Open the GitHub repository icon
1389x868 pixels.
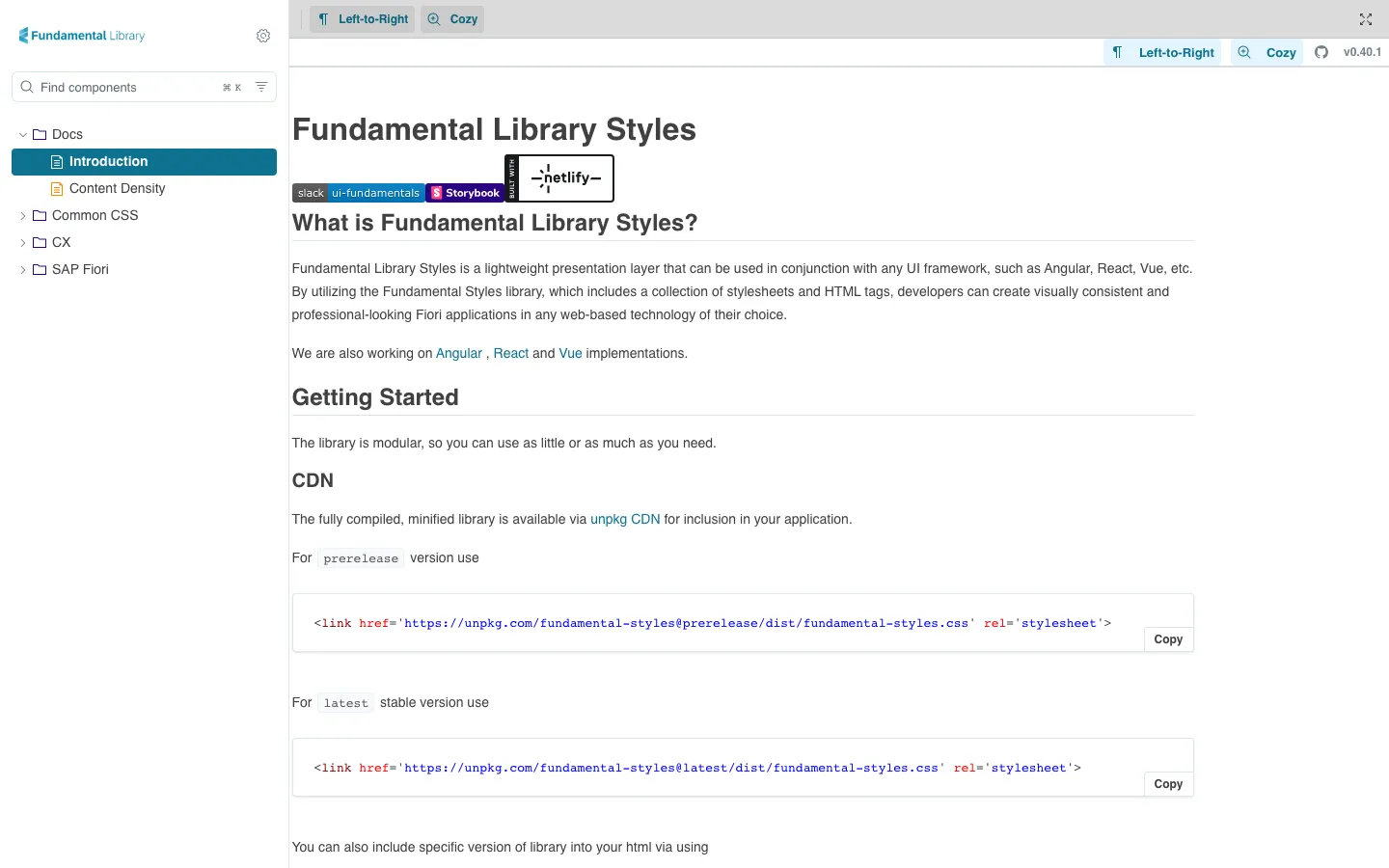1321,52
